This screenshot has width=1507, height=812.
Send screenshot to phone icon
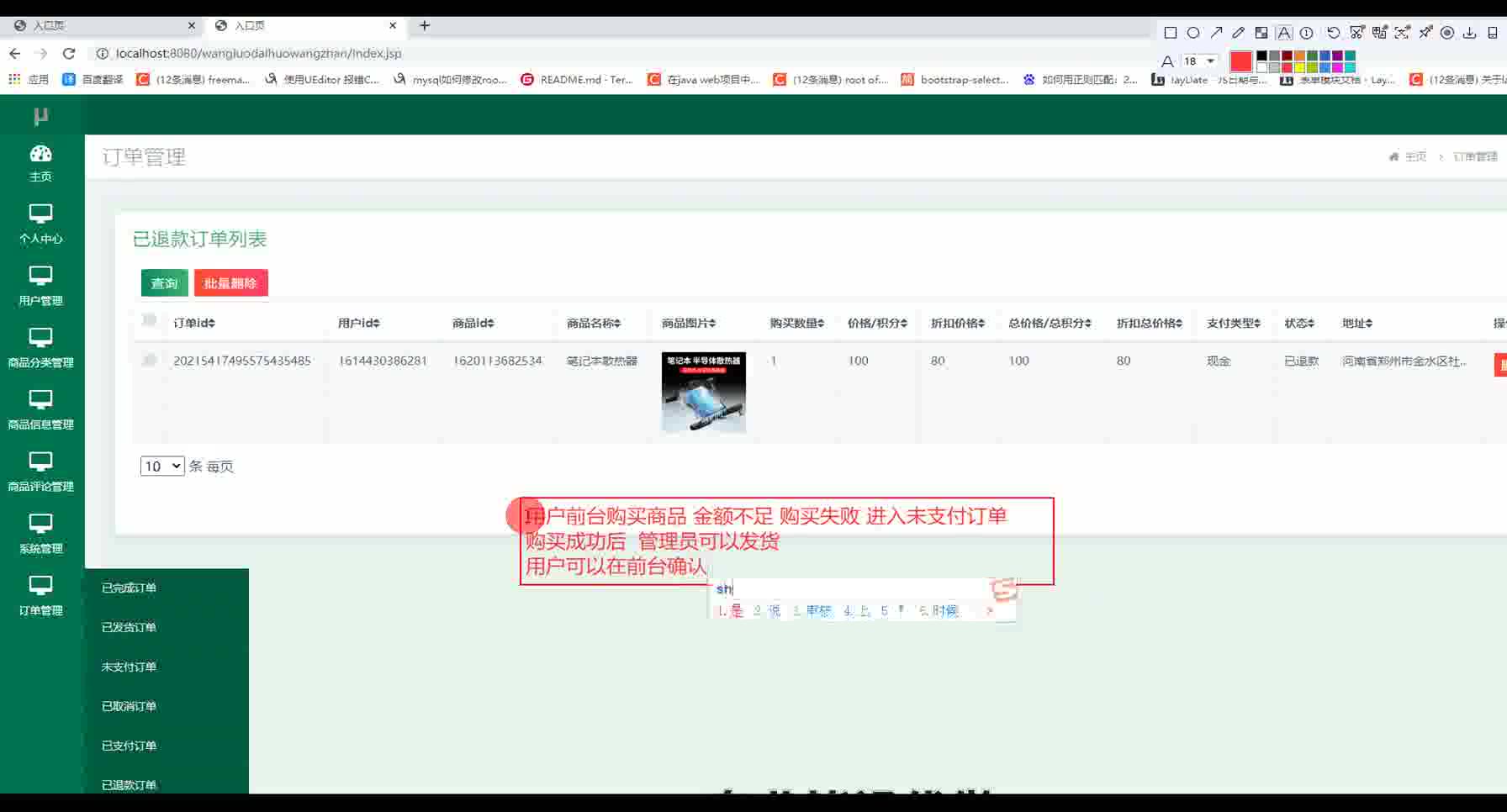pyautogui.click(x=1492, y=33)
